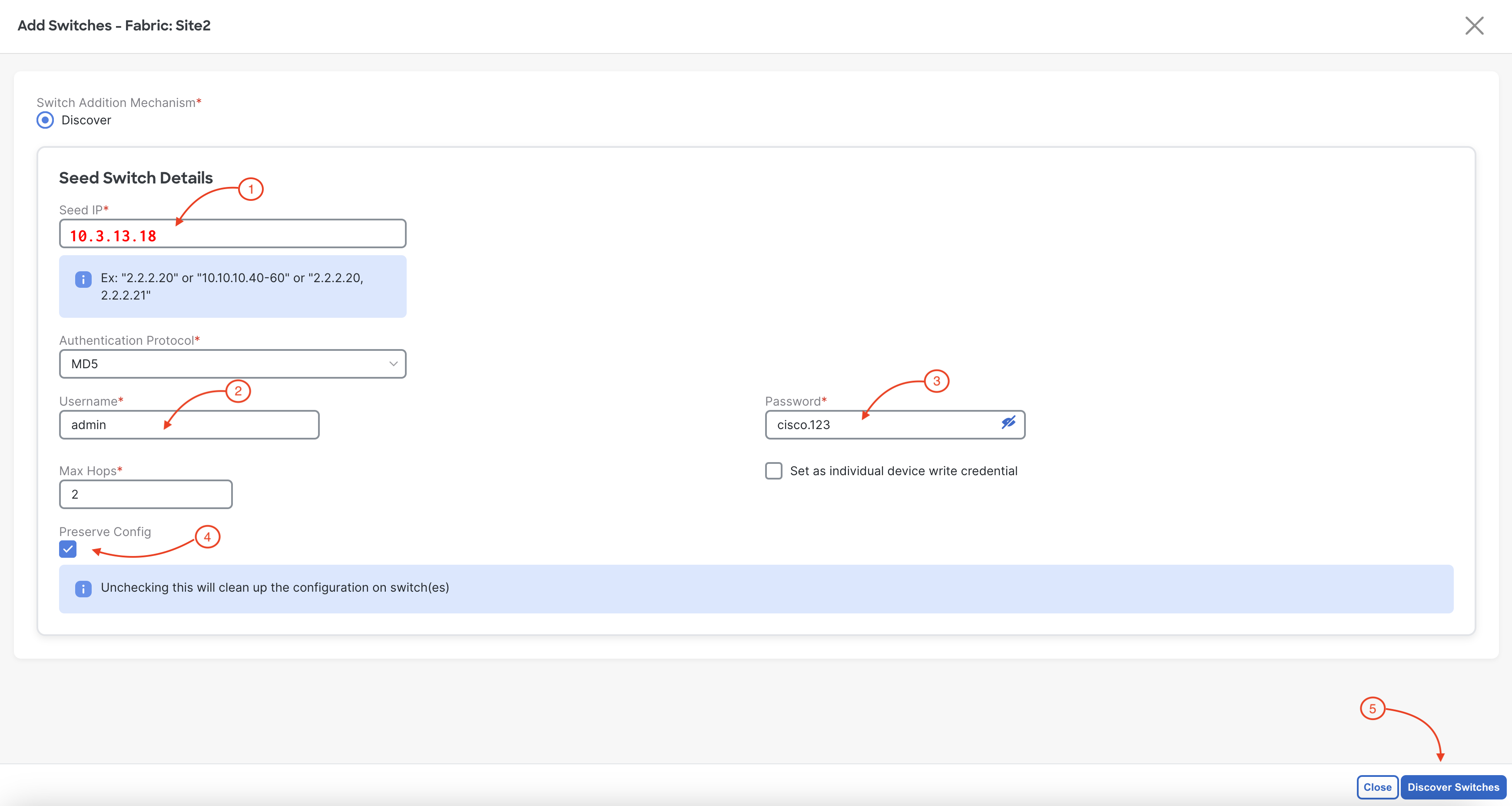Image resolution: width=1512 pixels, height=806 pixels.
Task: Uncheck the Preserve Config checkbox
Action: point(68,550)
